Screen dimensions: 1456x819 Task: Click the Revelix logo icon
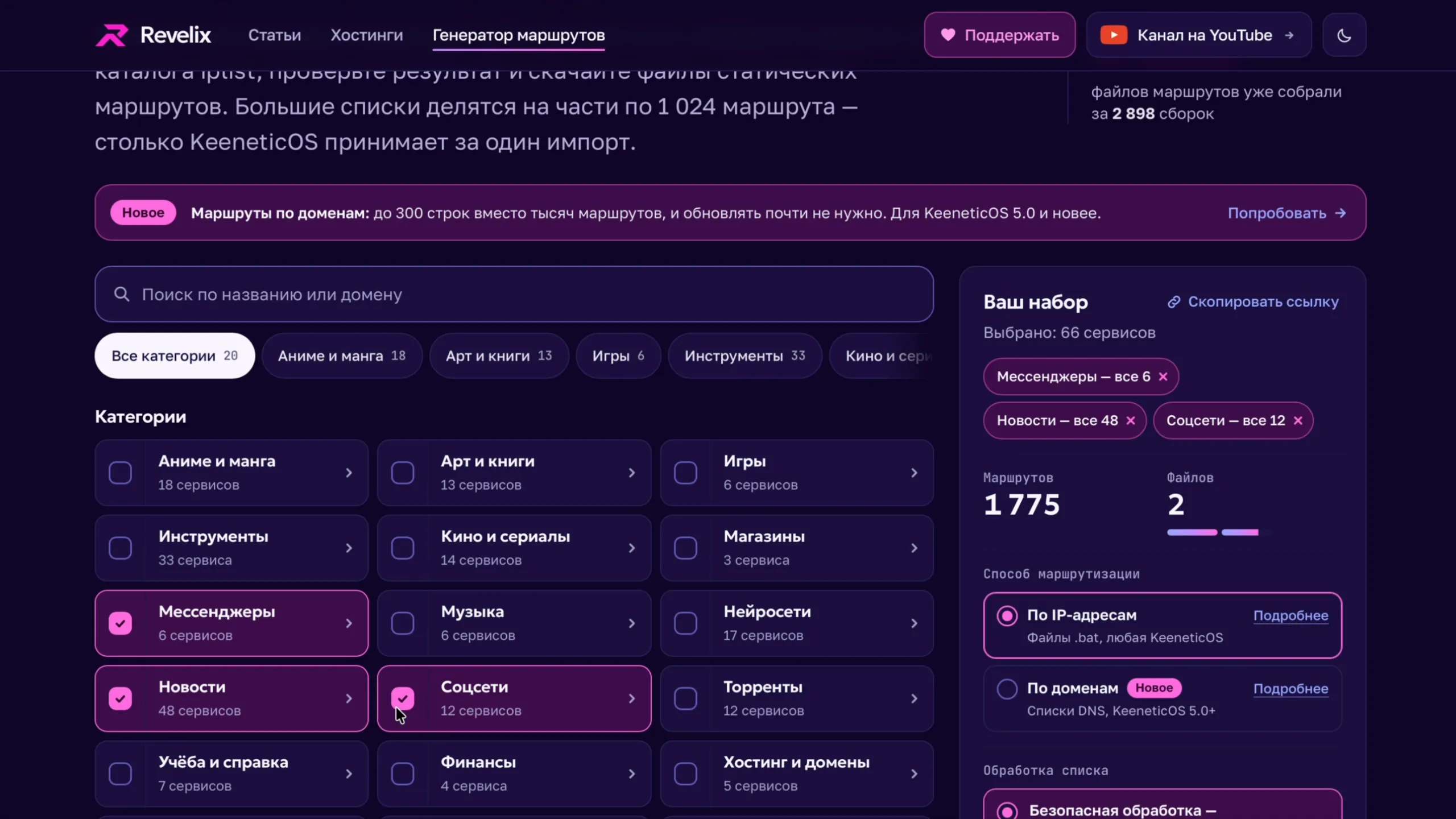(111, 35)
